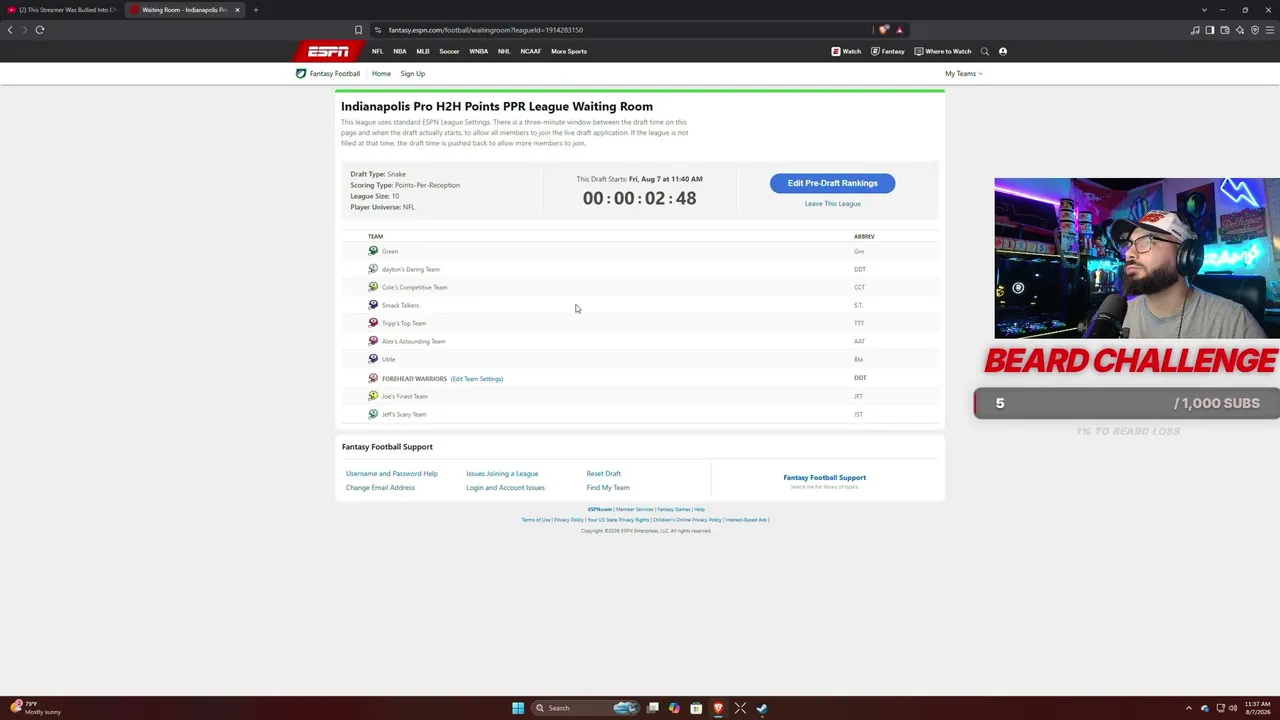Open the Soccer menu item
This screenshot has height=720, width=1280.
coord(449,51)
